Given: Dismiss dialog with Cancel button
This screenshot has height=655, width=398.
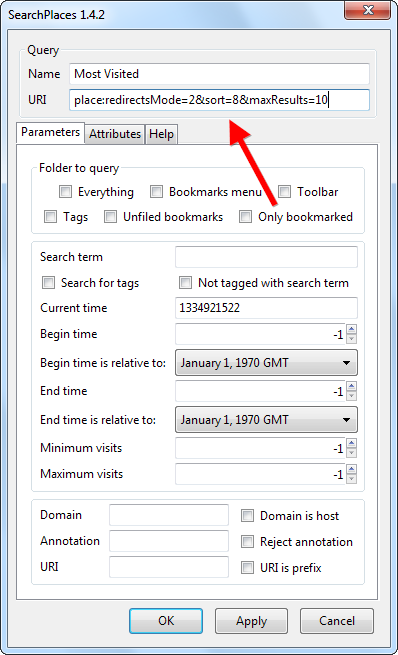Looking at the screenshot, I should point(337,621).
